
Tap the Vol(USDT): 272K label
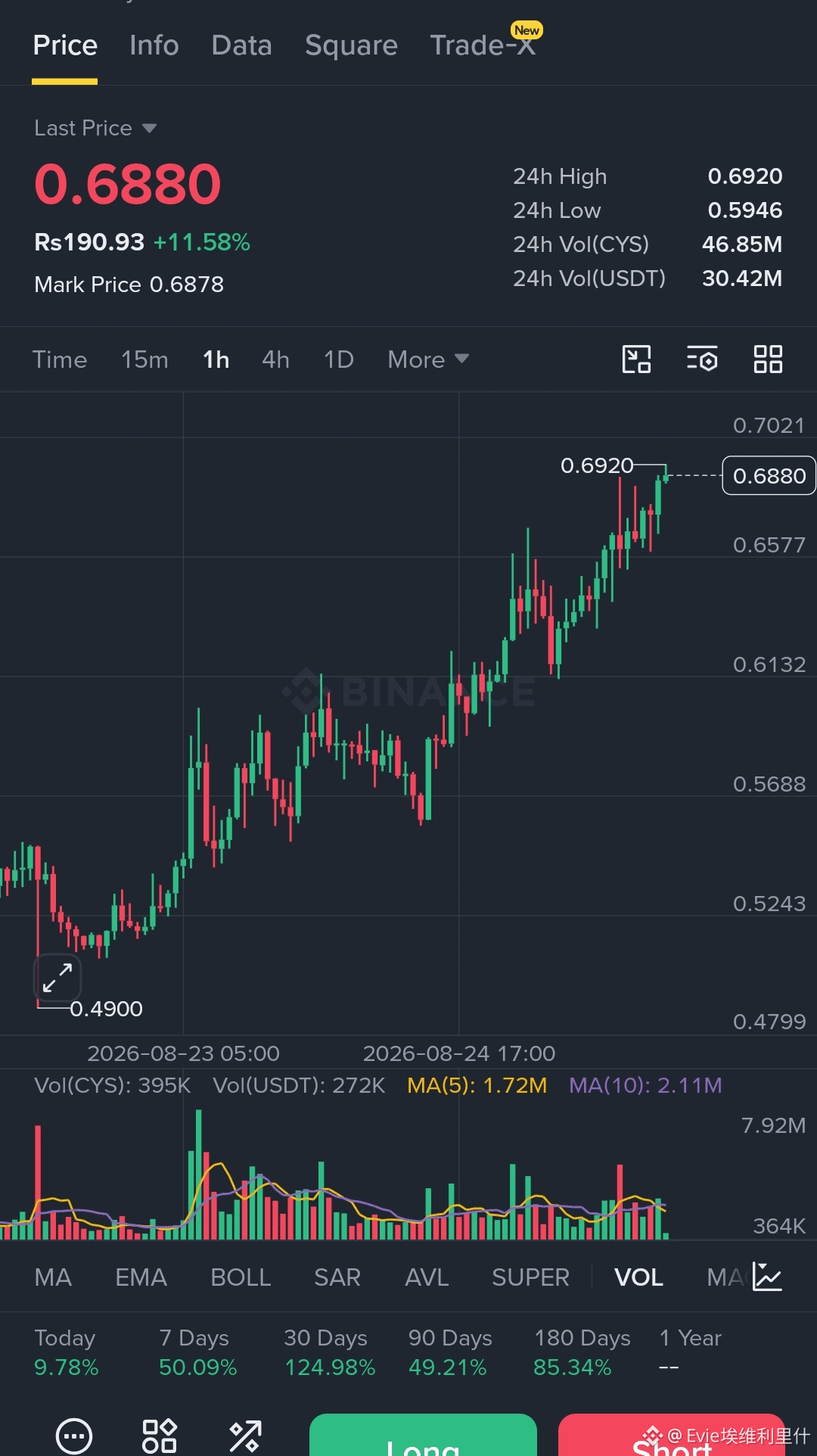(299, 1085)
